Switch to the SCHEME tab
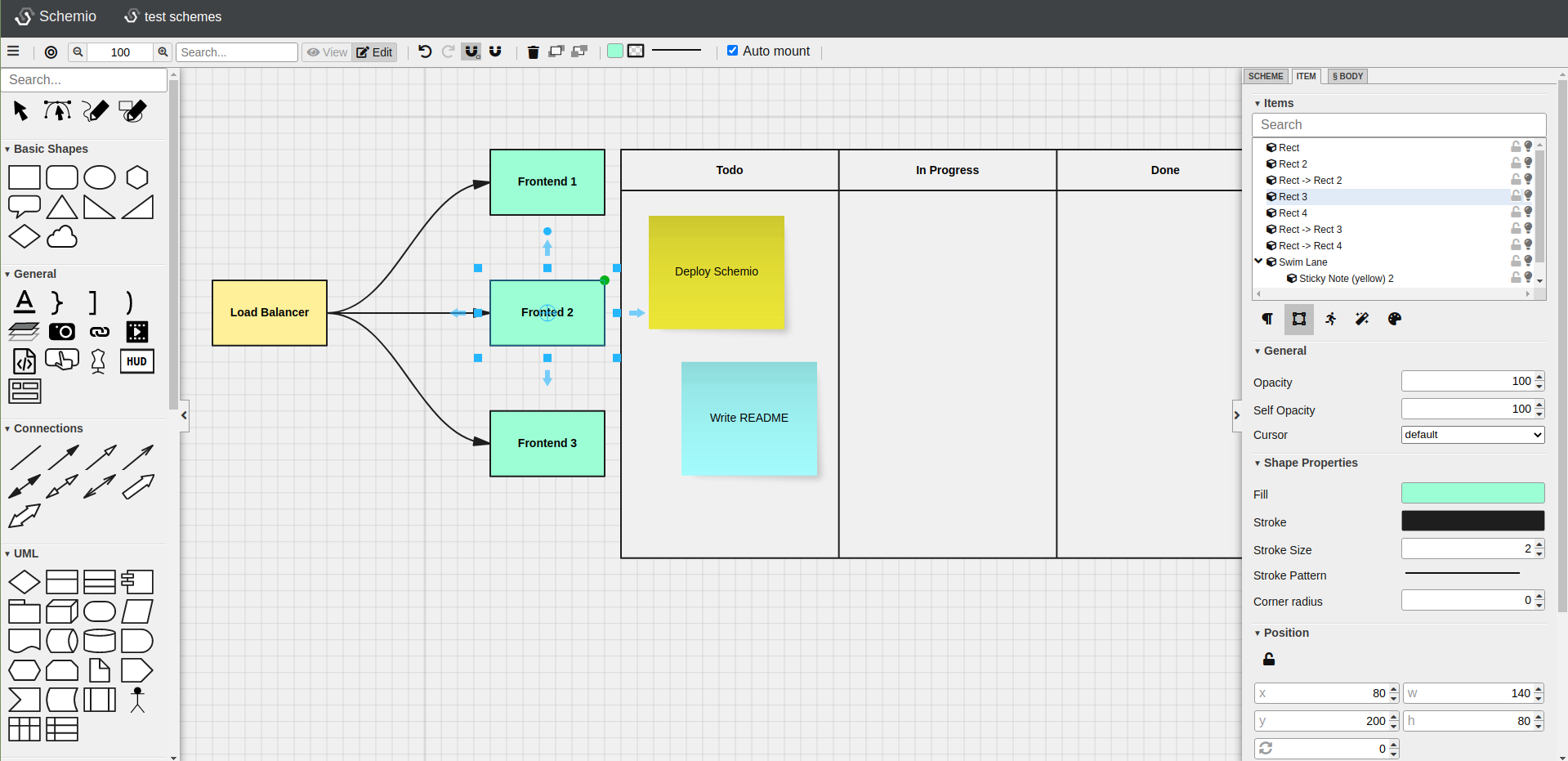Viewport: 1568px width, 761px height. [1266, 76]
